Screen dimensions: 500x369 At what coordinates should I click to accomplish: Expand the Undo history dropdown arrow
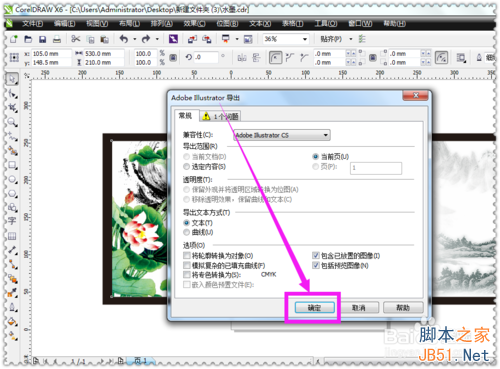135,39
